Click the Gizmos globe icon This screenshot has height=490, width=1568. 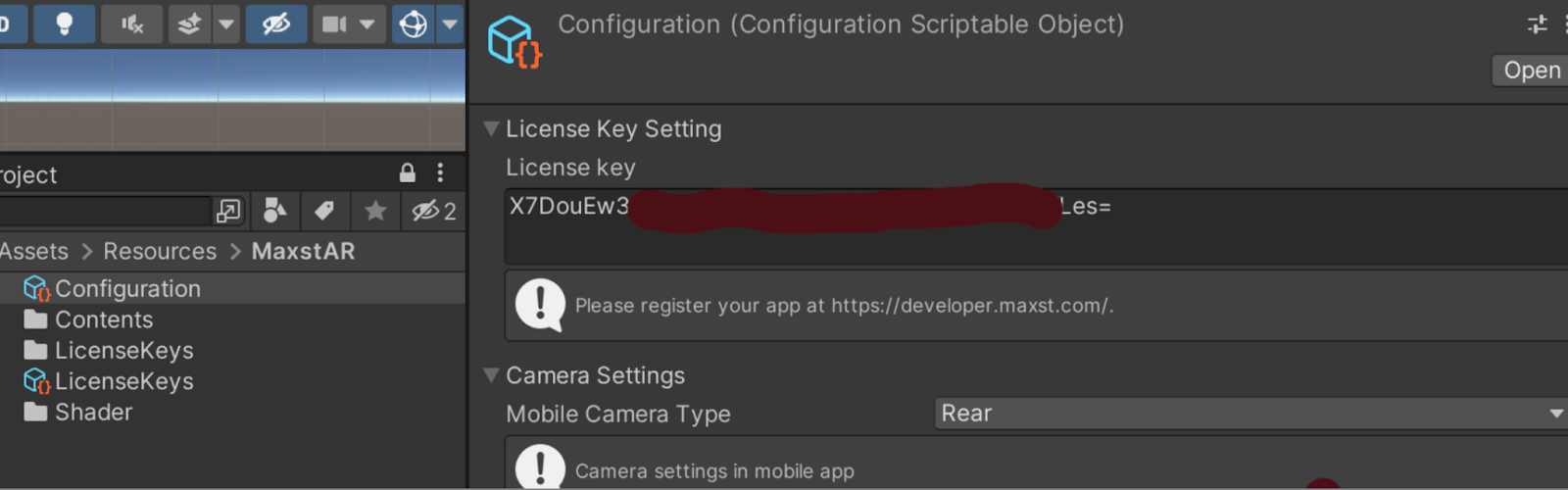[414, 24]
